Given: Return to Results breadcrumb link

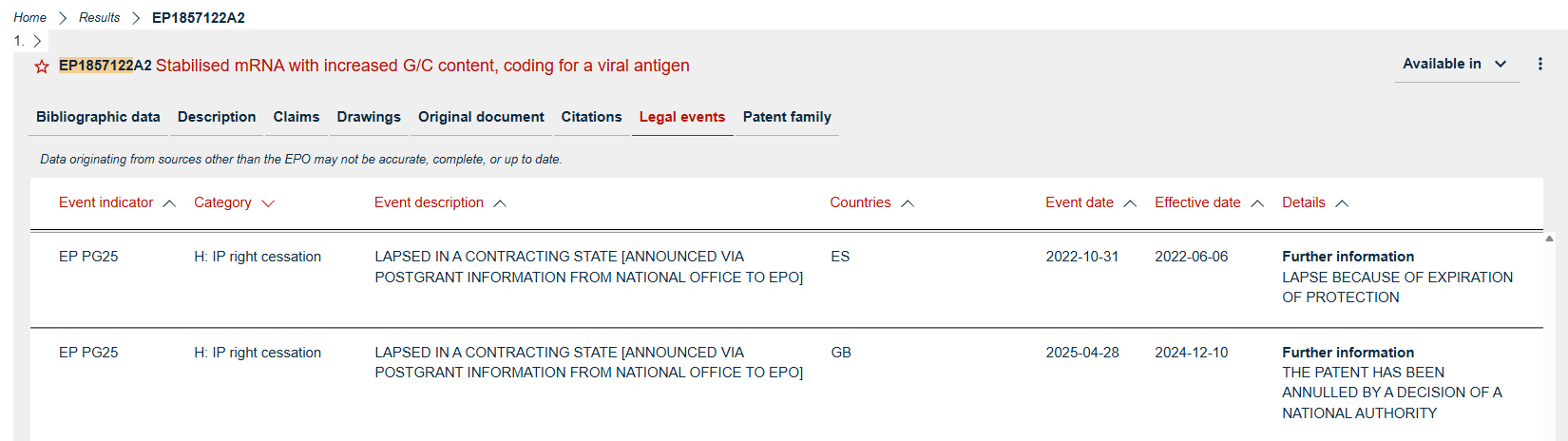Looking at the screenshot, I should [x=100, y=17].
